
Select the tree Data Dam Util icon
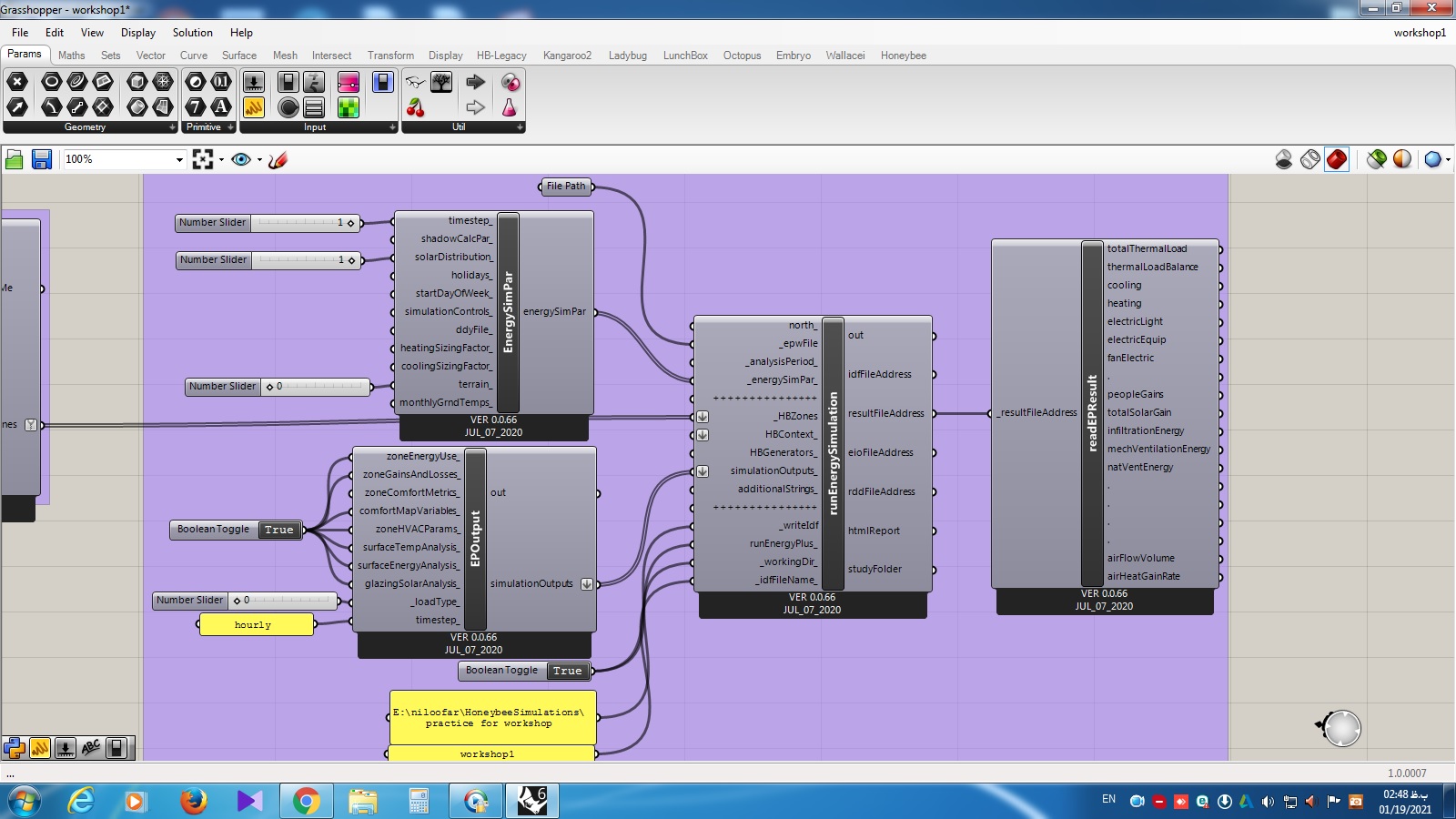click(x=441, y=82)
